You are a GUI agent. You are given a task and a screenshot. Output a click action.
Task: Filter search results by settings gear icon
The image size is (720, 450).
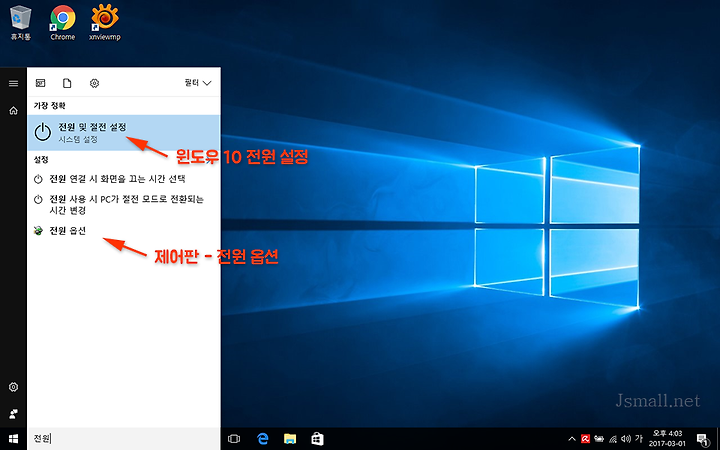[x=94, y=83]
